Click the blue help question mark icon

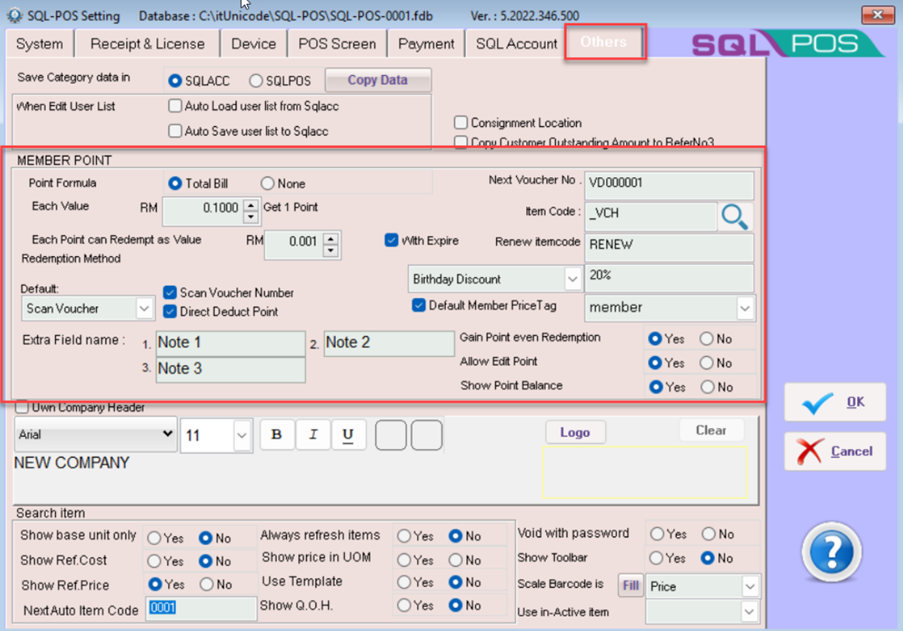[x=831, y=552]
